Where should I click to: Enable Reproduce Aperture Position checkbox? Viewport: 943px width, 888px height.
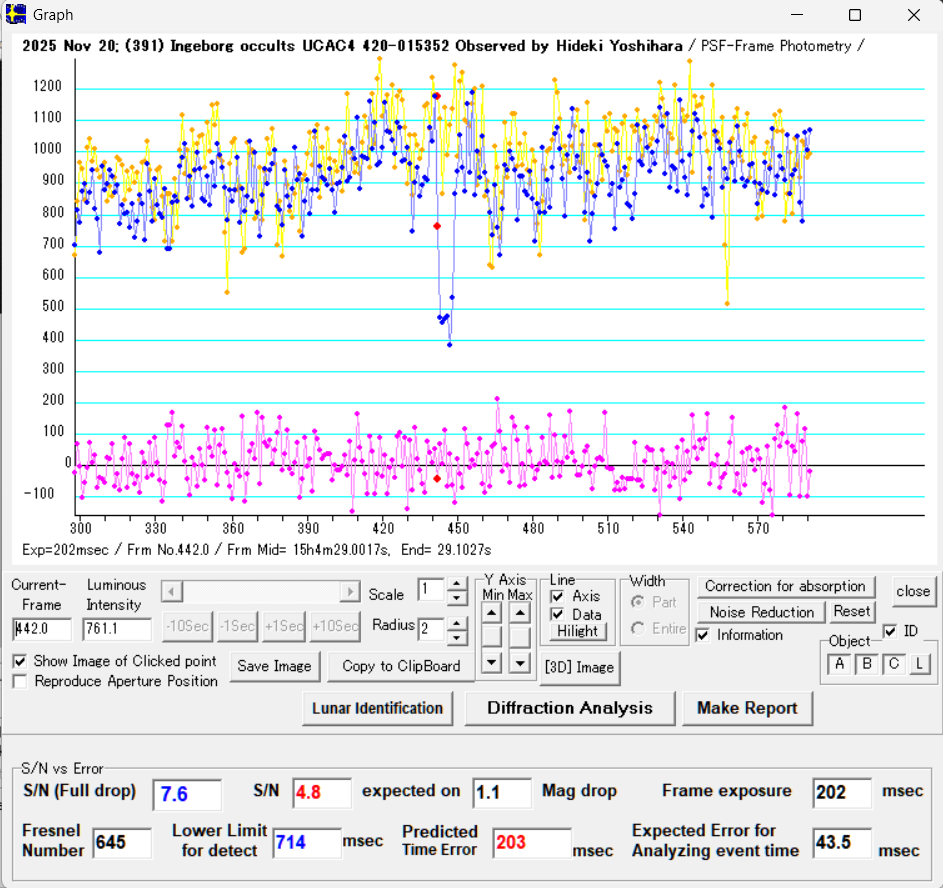[21, 681]
